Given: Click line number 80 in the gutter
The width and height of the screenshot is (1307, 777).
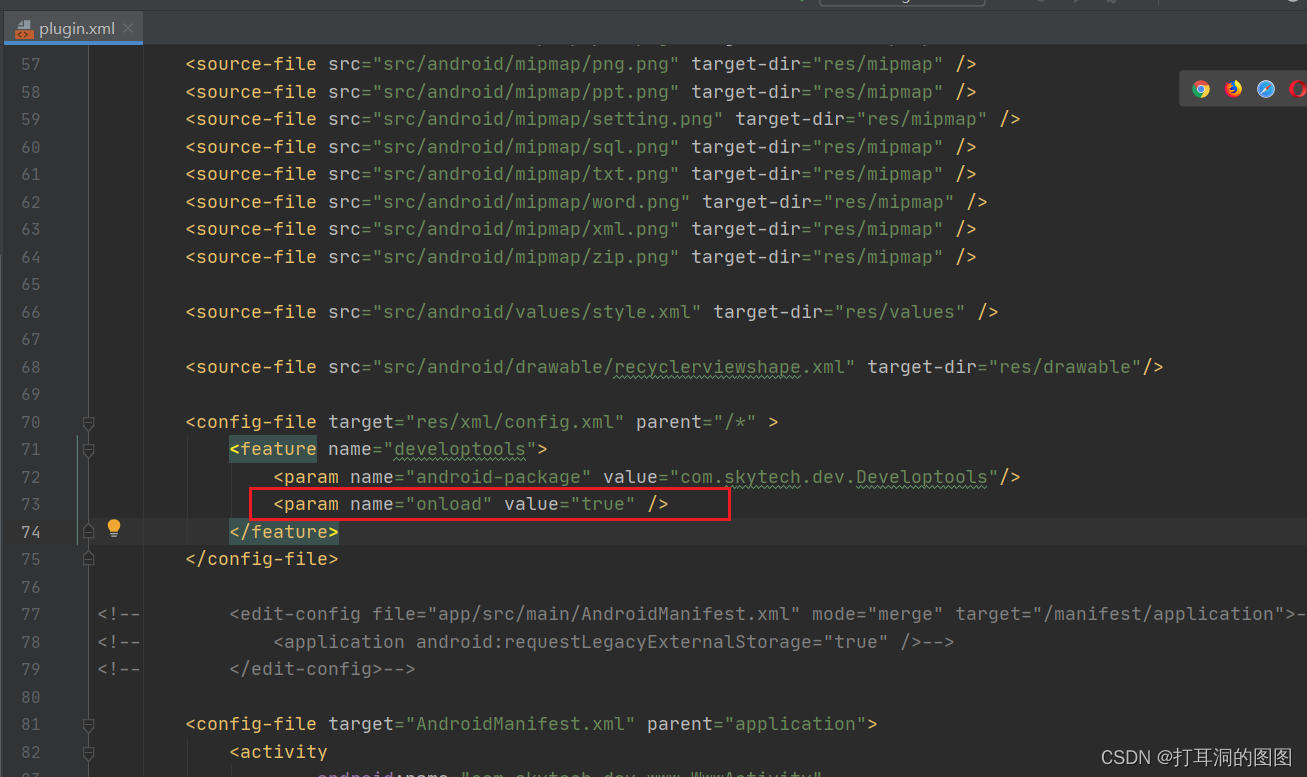Looking at the screenshot, I should 30,697.
